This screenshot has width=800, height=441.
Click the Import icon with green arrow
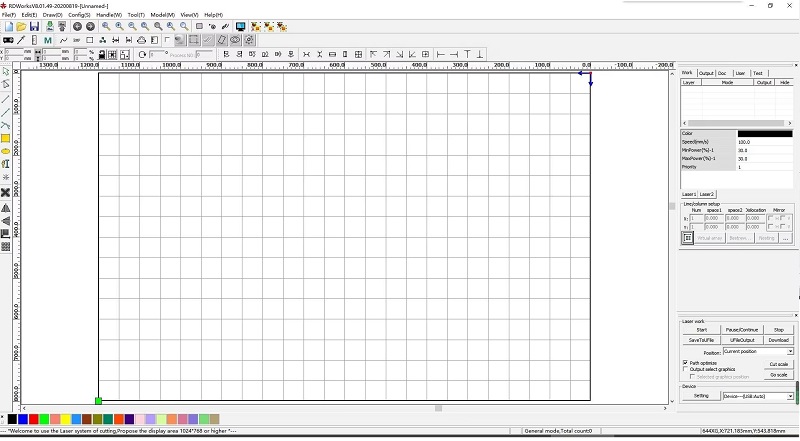pos(49,27)
